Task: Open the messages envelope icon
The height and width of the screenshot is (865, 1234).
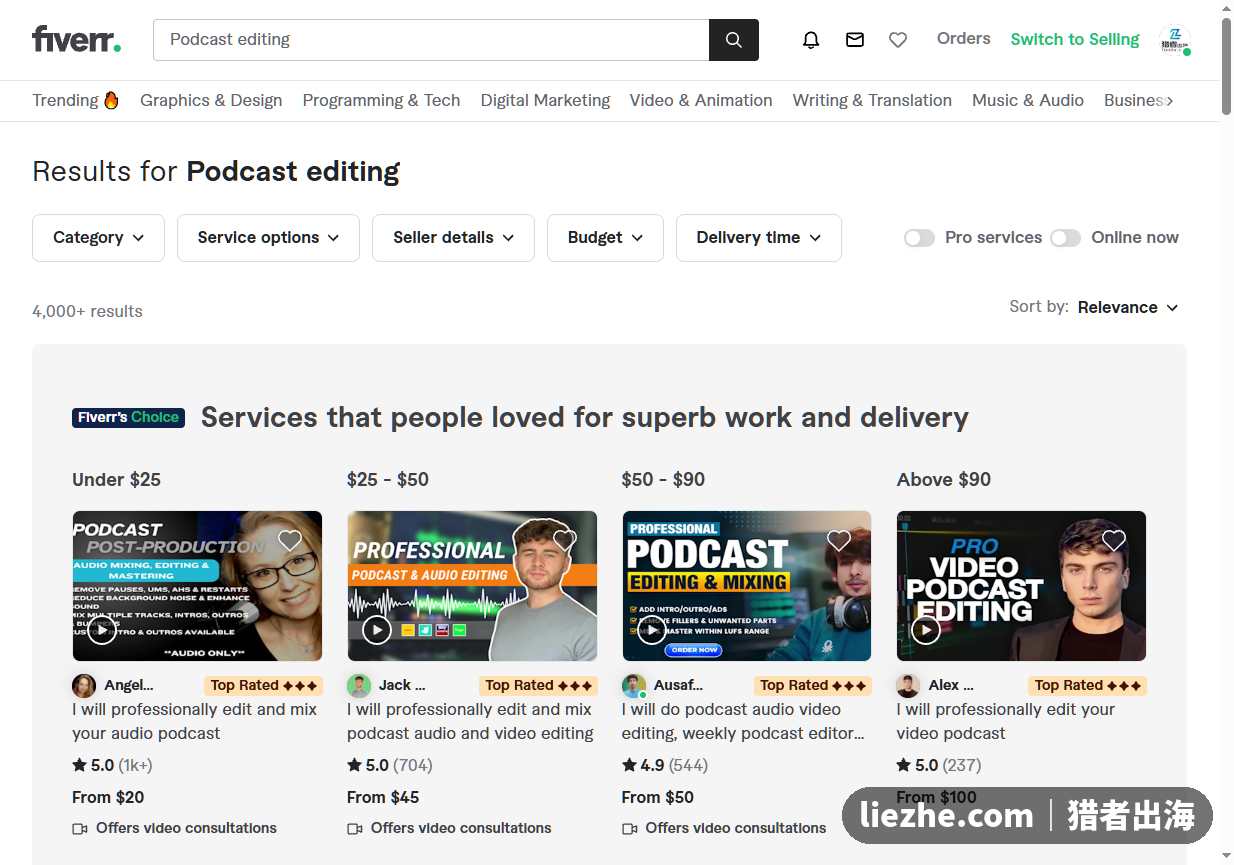Action: [x=855, y=40]
